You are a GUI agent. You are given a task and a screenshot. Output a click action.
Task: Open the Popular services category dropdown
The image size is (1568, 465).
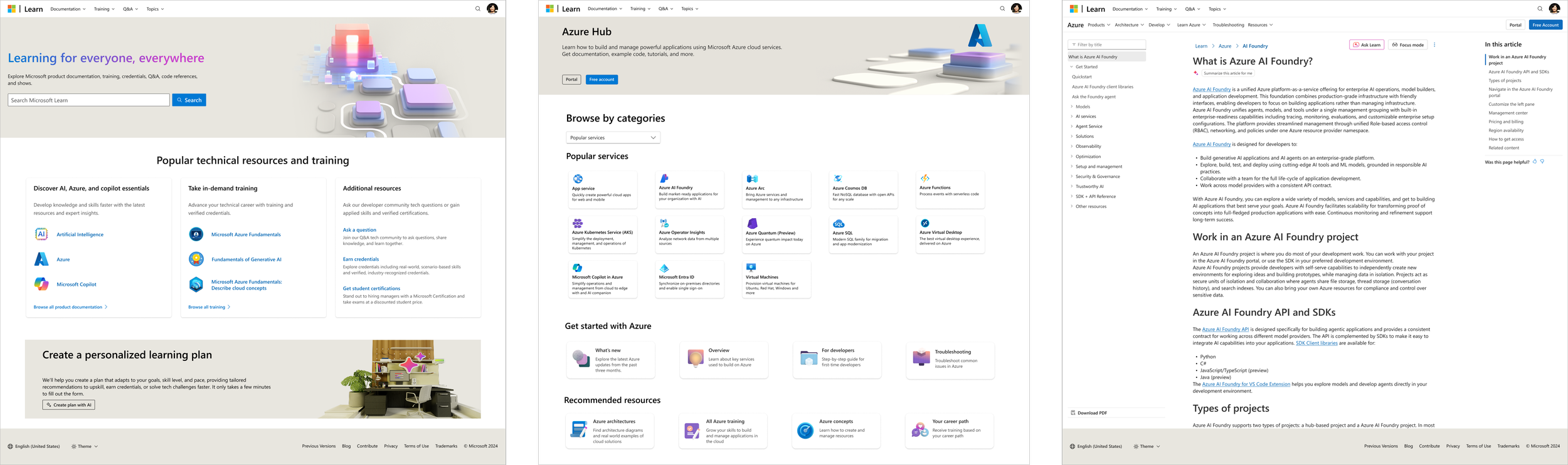point(613,137)
